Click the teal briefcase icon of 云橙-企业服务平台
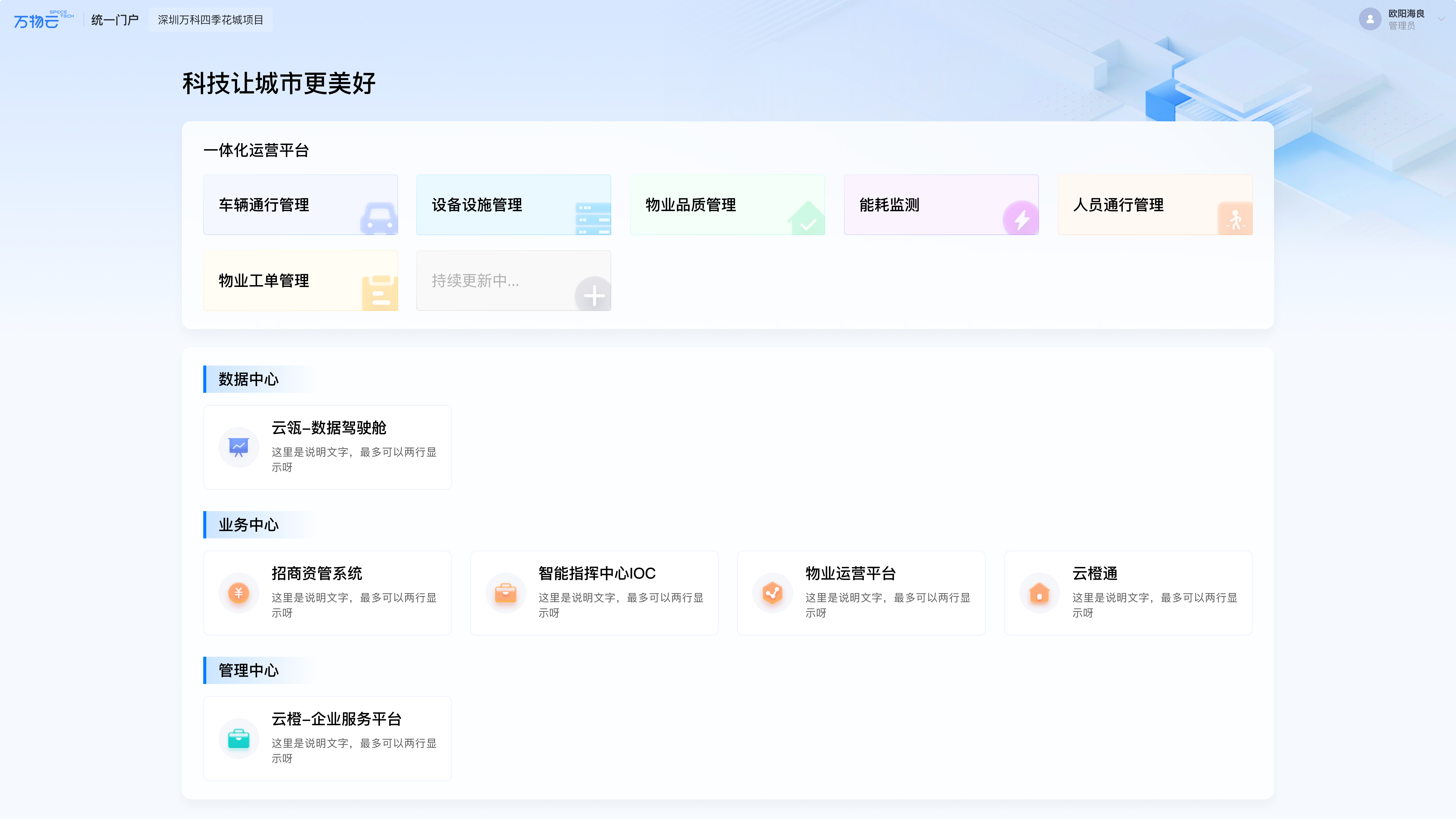Image resolution: width=1456 pixels, height=819 pixels. tap(239, 739)
